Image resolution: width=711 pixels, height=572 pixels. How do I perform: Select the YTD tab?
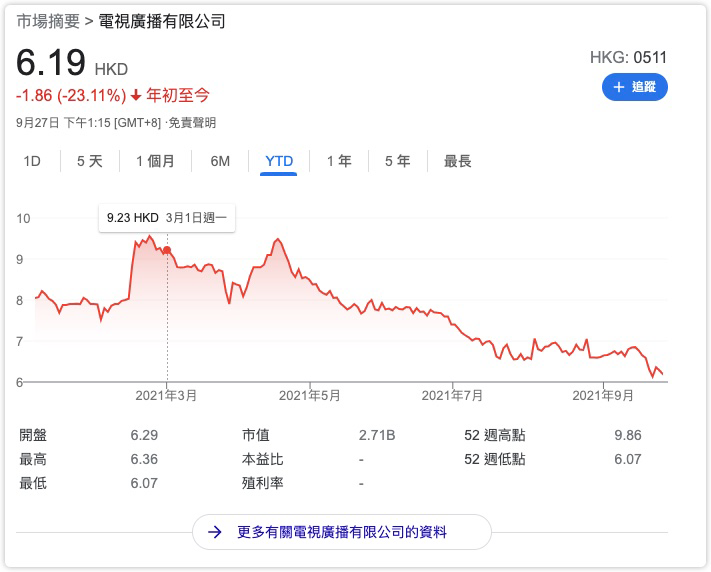[x=279, y=161]
